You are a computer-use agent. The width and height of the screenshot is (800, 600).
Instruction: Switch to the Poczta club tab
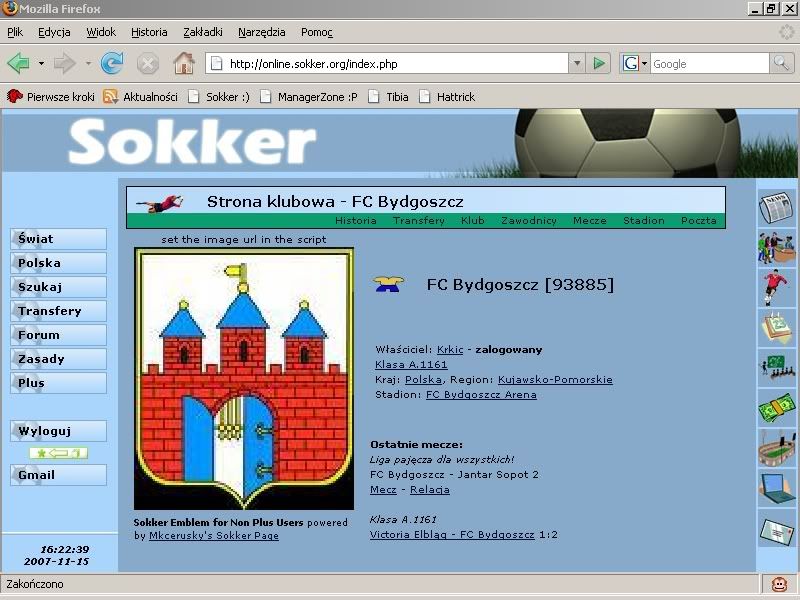698,220
